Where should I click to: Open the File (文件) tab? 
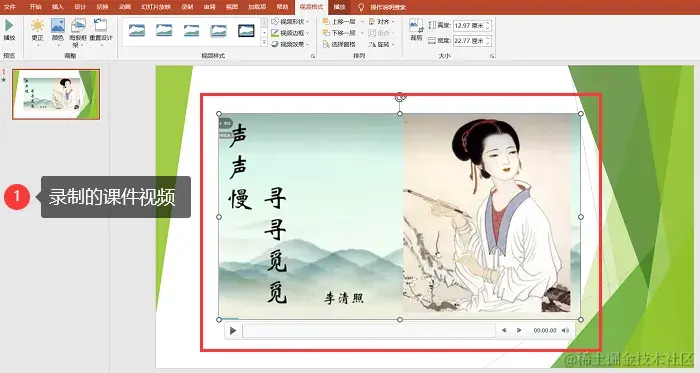click(x=9, y=7)
